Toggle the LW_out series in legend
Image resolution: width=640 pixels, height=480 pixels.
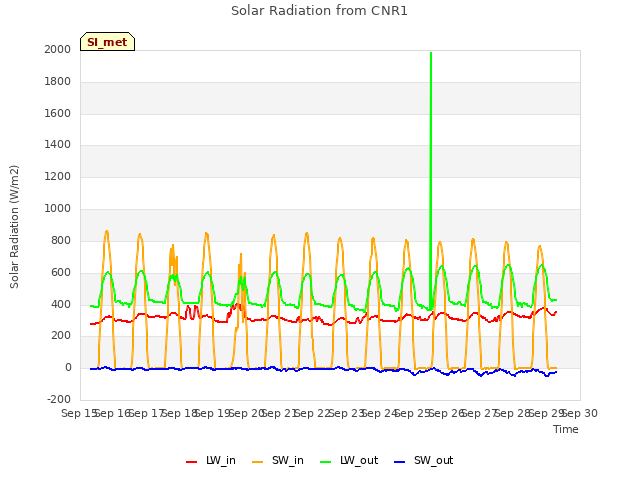[x=349, y=461]
